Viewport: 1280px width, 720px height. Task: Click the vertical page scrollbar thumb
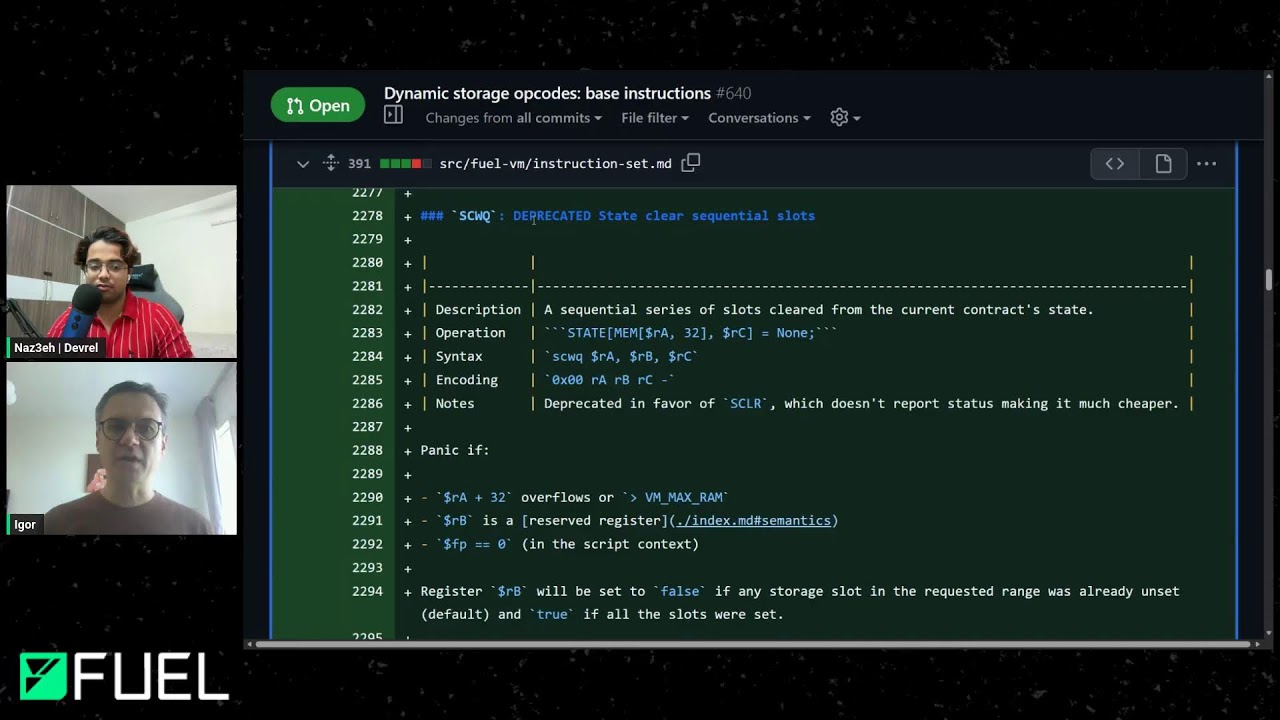(1269, 279)
